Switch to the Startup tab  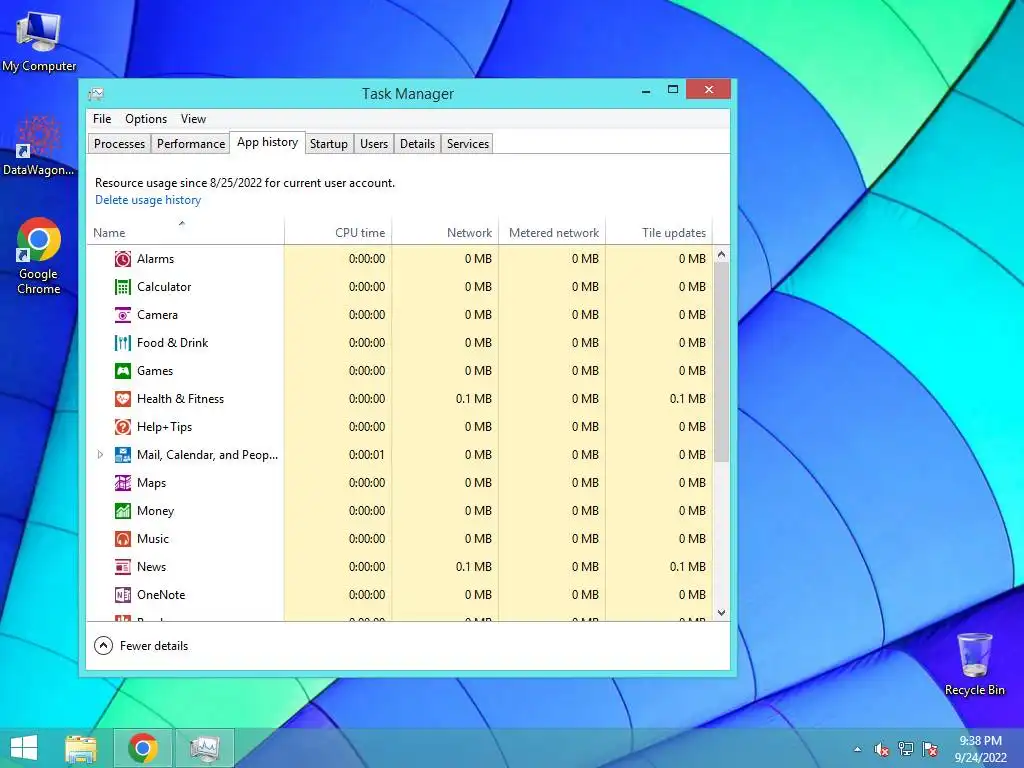[x=328, y=144]
